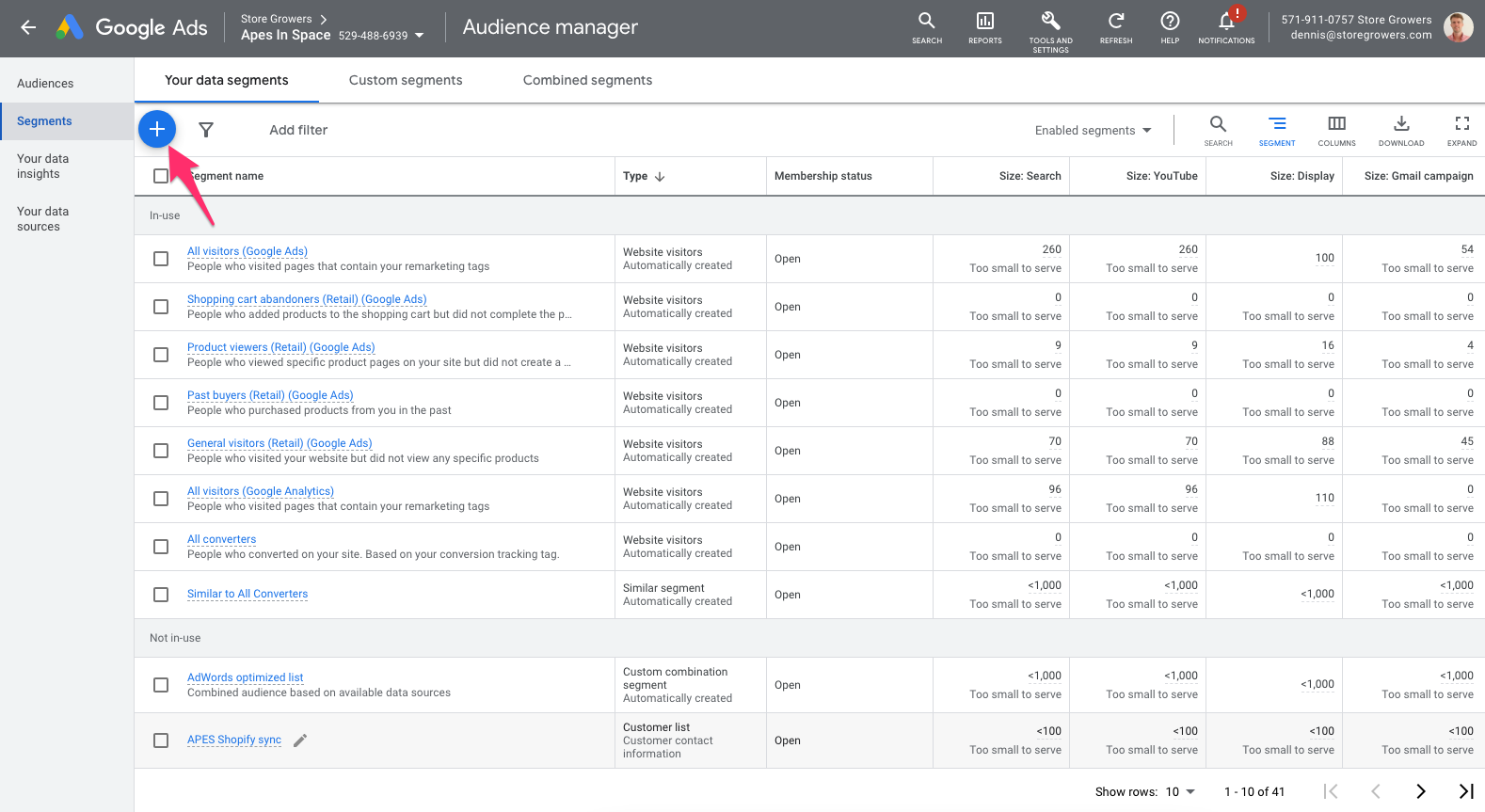Open the Segment toolbar option
1485x812 pixels.
pos(1277,130)
